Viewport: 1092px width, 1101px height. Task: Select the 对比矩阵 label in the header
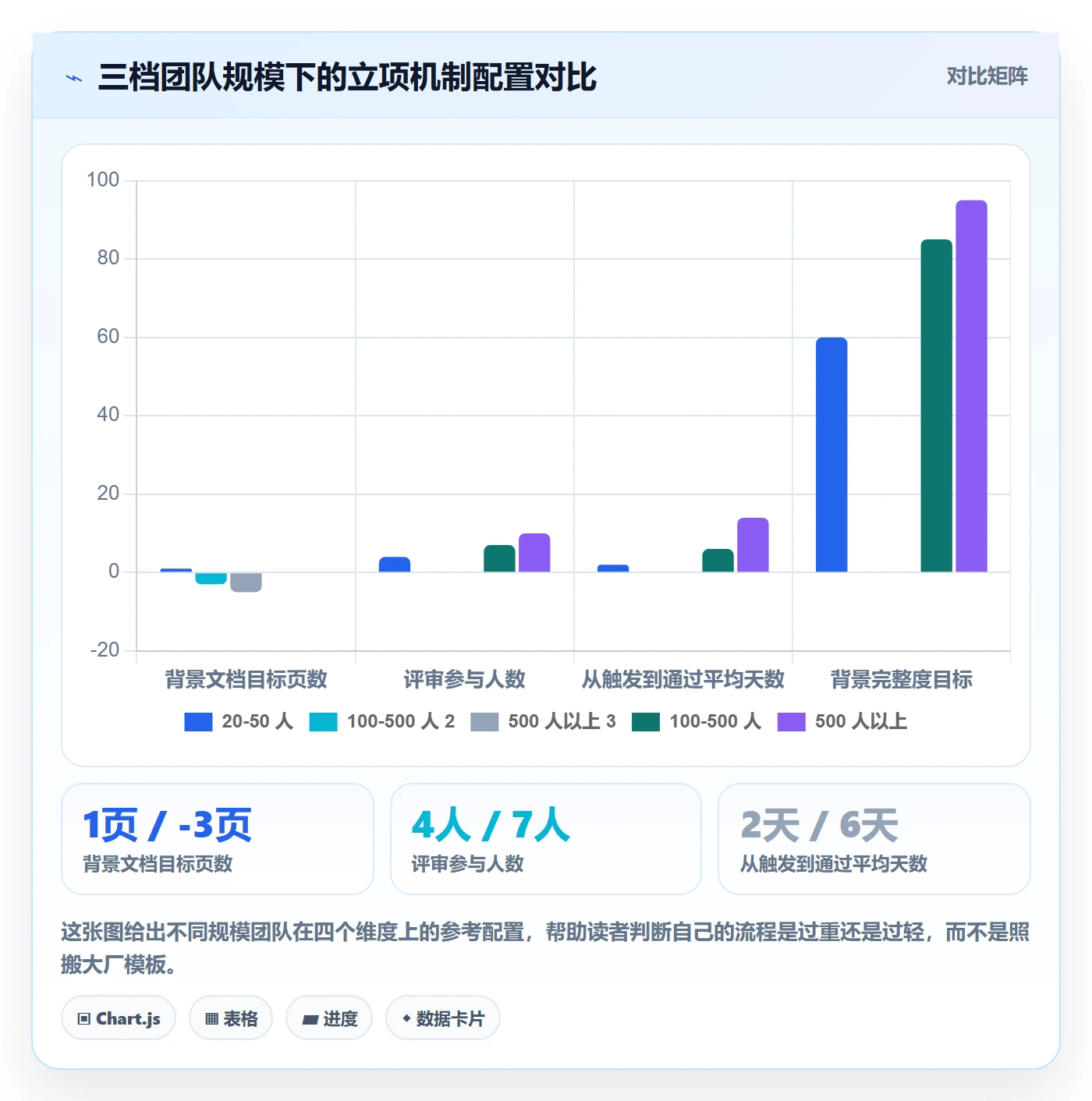coord(987,76)
